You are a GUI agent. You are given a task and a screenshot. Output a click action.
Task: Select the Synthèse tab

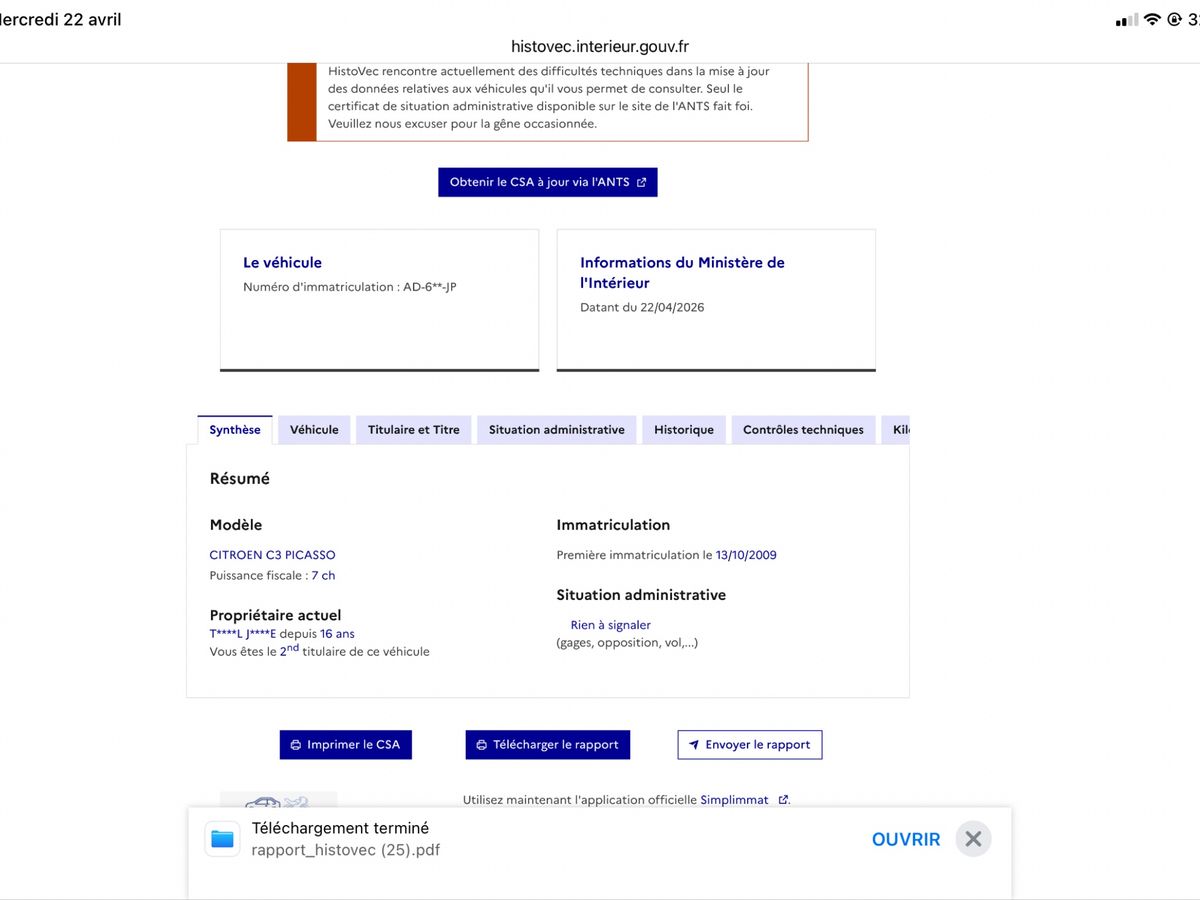pyautogui.click(x=235, y=430)
